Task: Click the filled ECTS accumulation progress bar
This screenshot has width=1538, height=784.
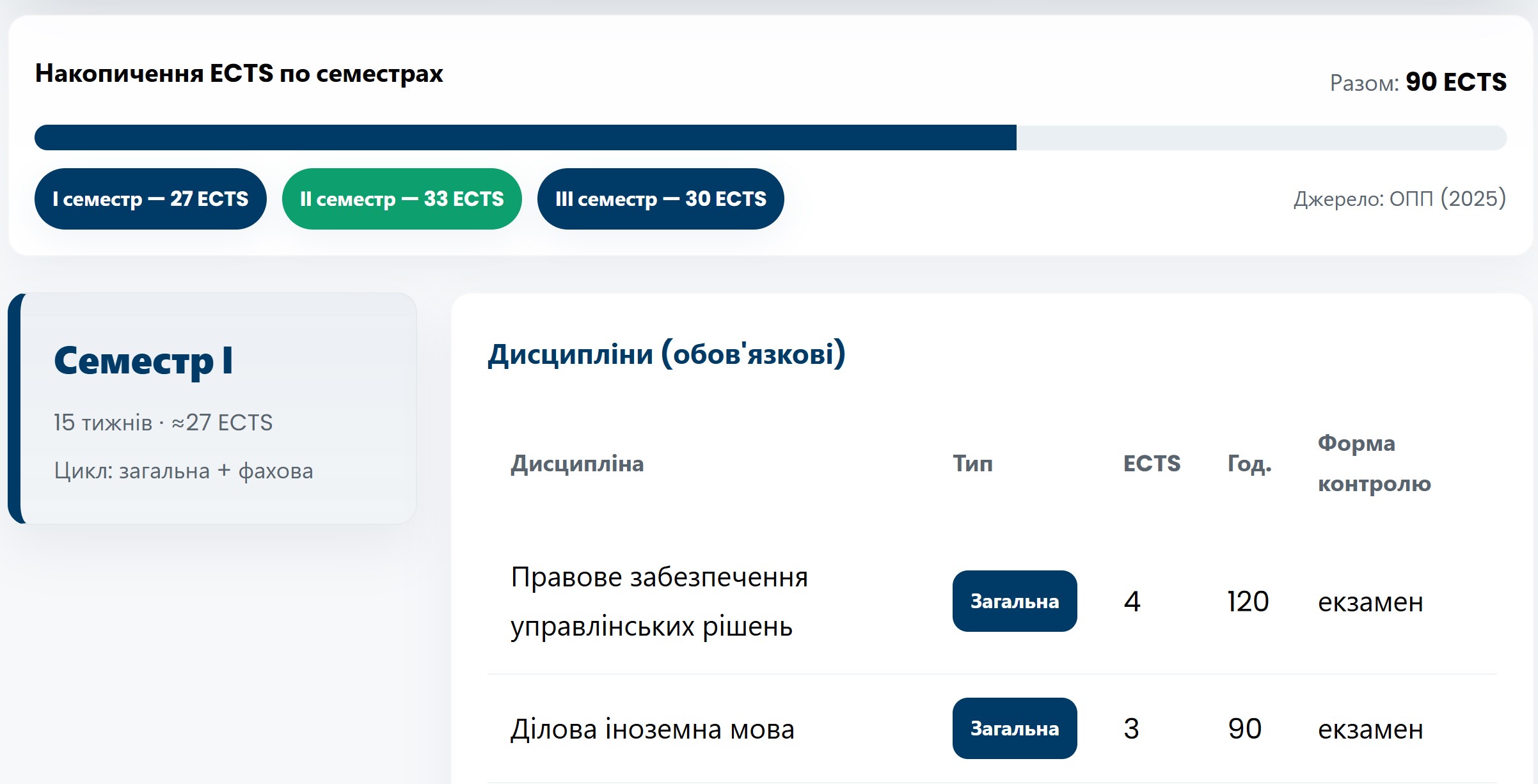Action: coord(525,137)
